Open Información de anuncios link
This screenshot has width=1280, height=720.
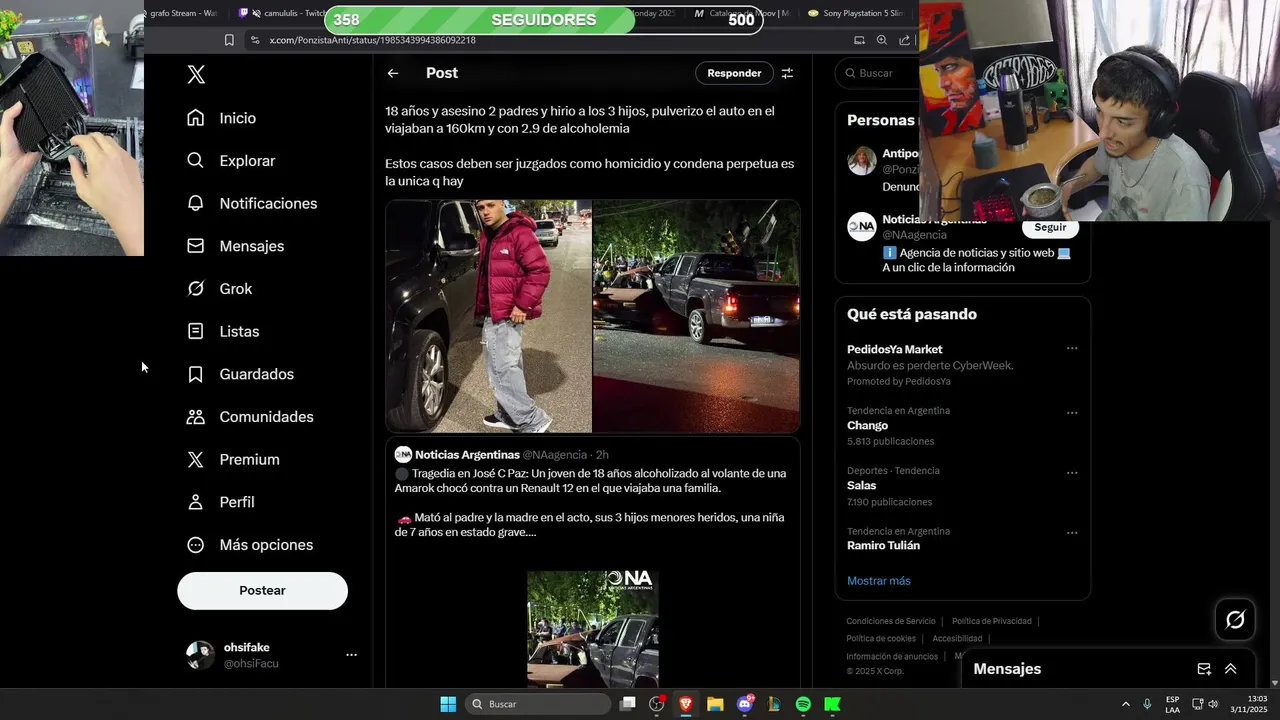click(892, 657)
